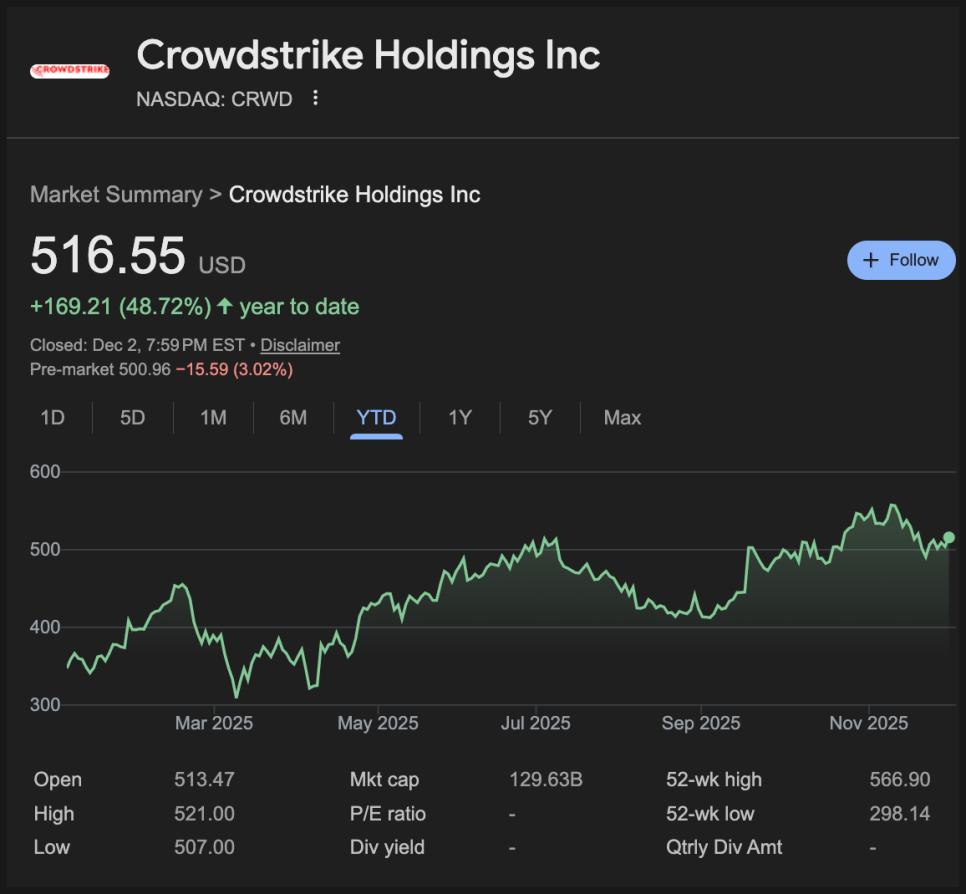Viewport: 966px width, 894px height.
Task: Open the Max range chart
Action: [622, 418]
